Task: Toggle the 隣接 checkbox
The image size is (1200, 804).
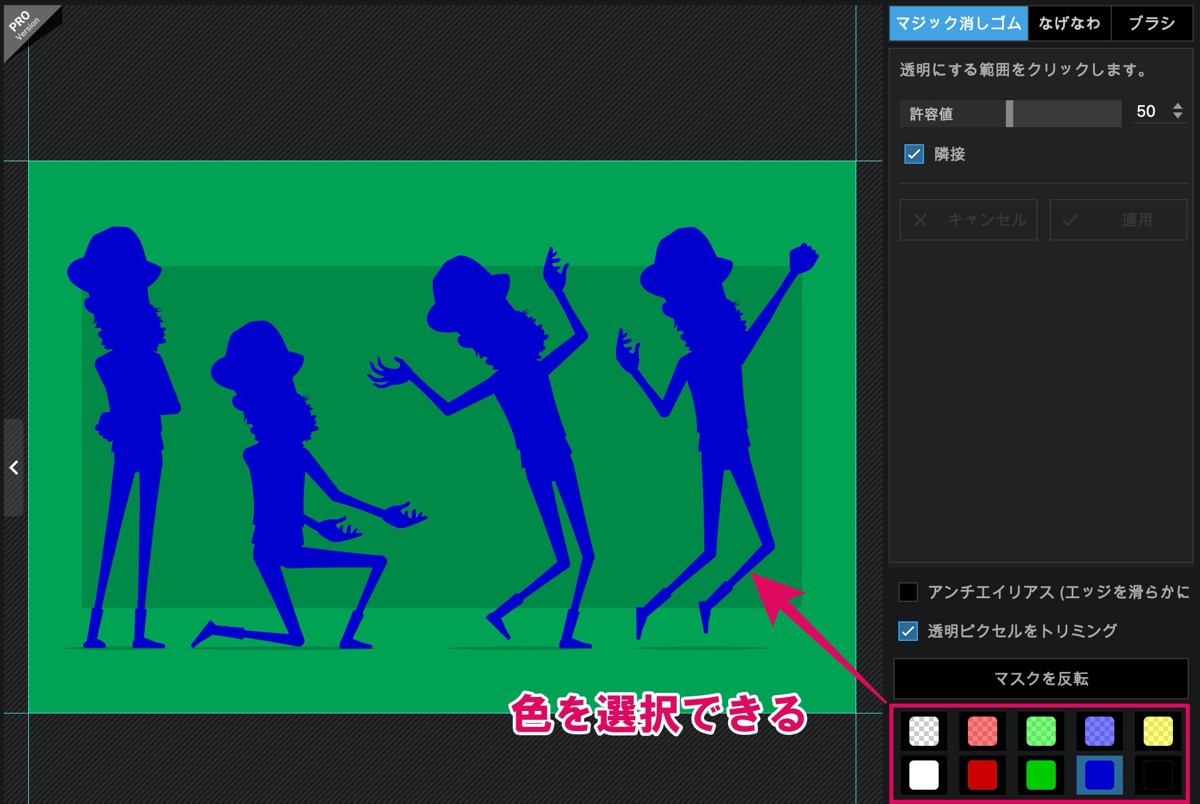Action: [913, 154]
